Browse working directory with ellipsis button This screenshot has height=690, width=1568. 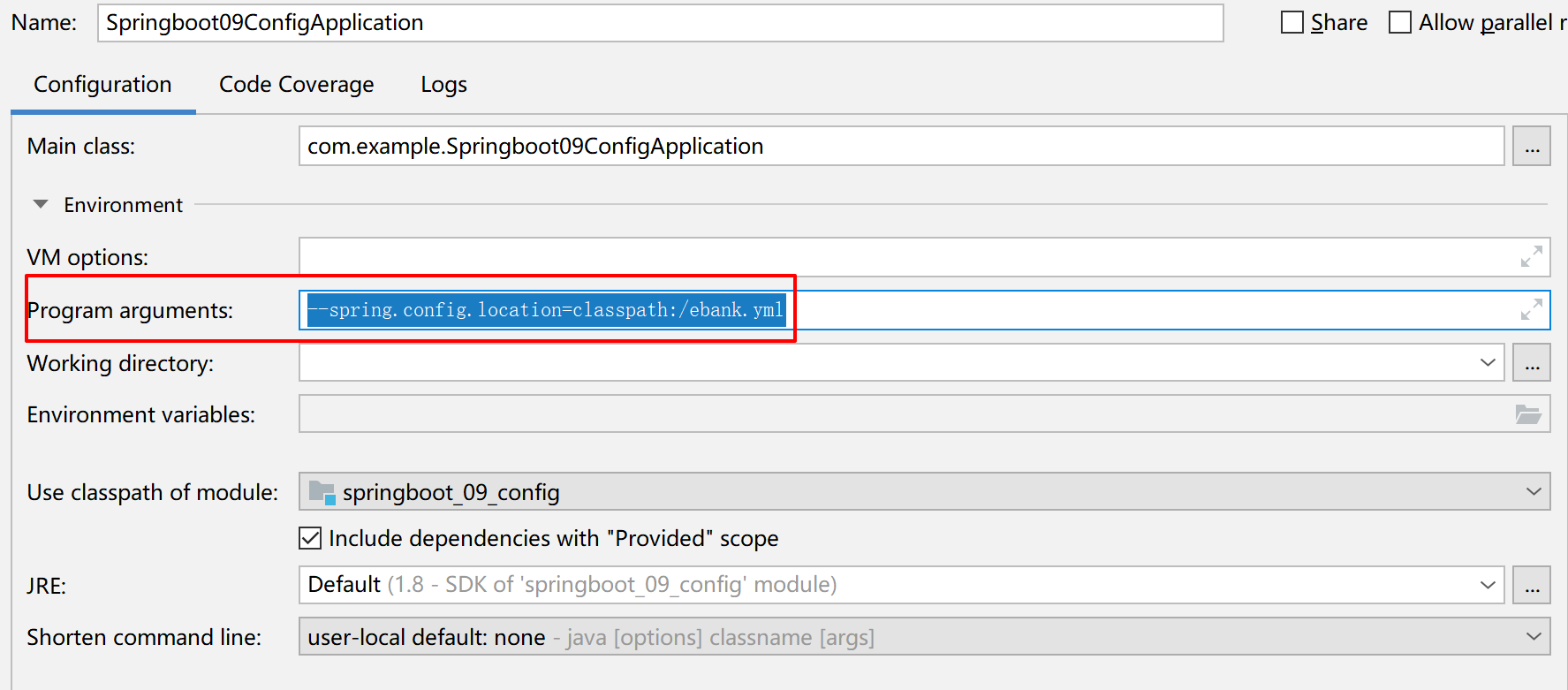1532,363
